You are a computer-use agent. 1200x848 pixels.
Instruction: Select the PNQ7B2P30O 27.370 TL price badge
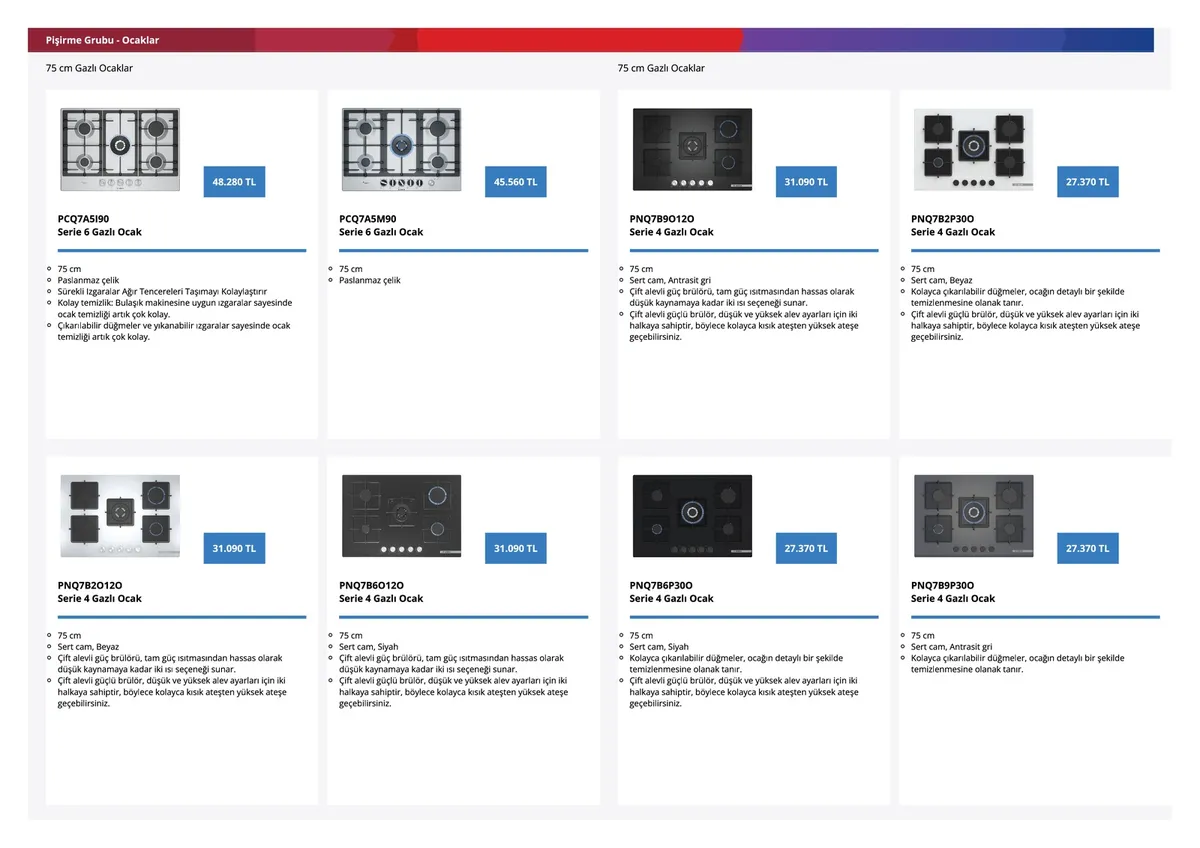(x=1087, y=182)
